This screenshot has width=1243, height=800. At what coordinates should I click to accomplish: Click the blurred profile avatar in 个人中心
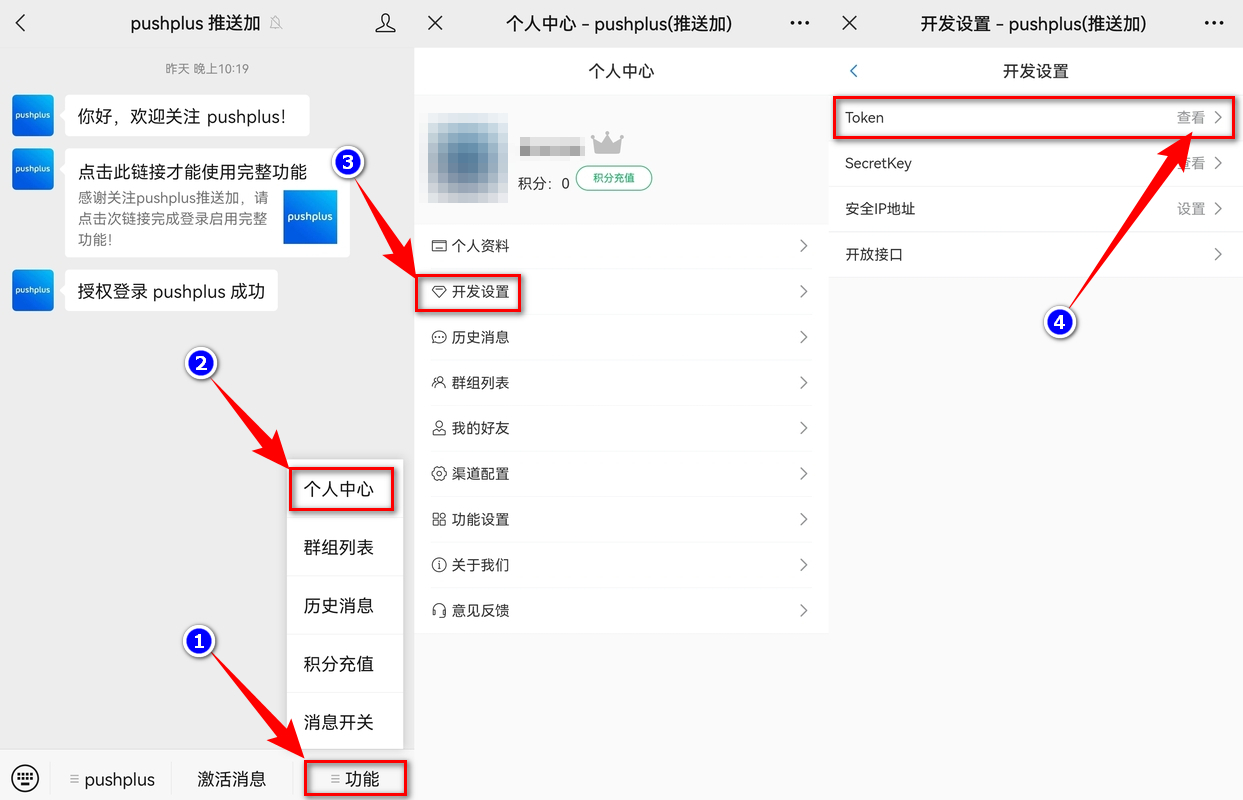[466, 157]
